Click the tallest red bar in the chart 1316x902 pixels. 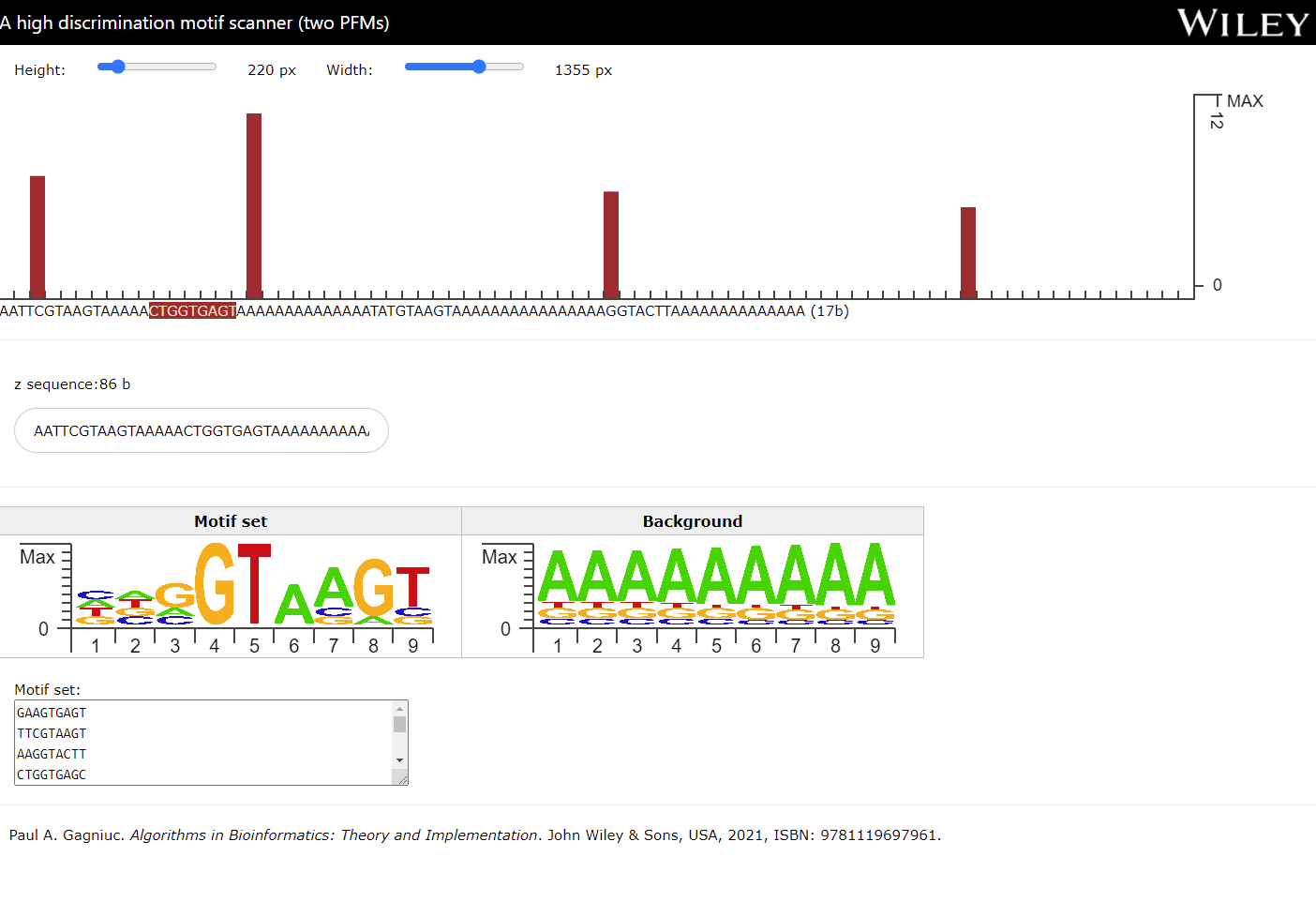[x=254, y=205]
